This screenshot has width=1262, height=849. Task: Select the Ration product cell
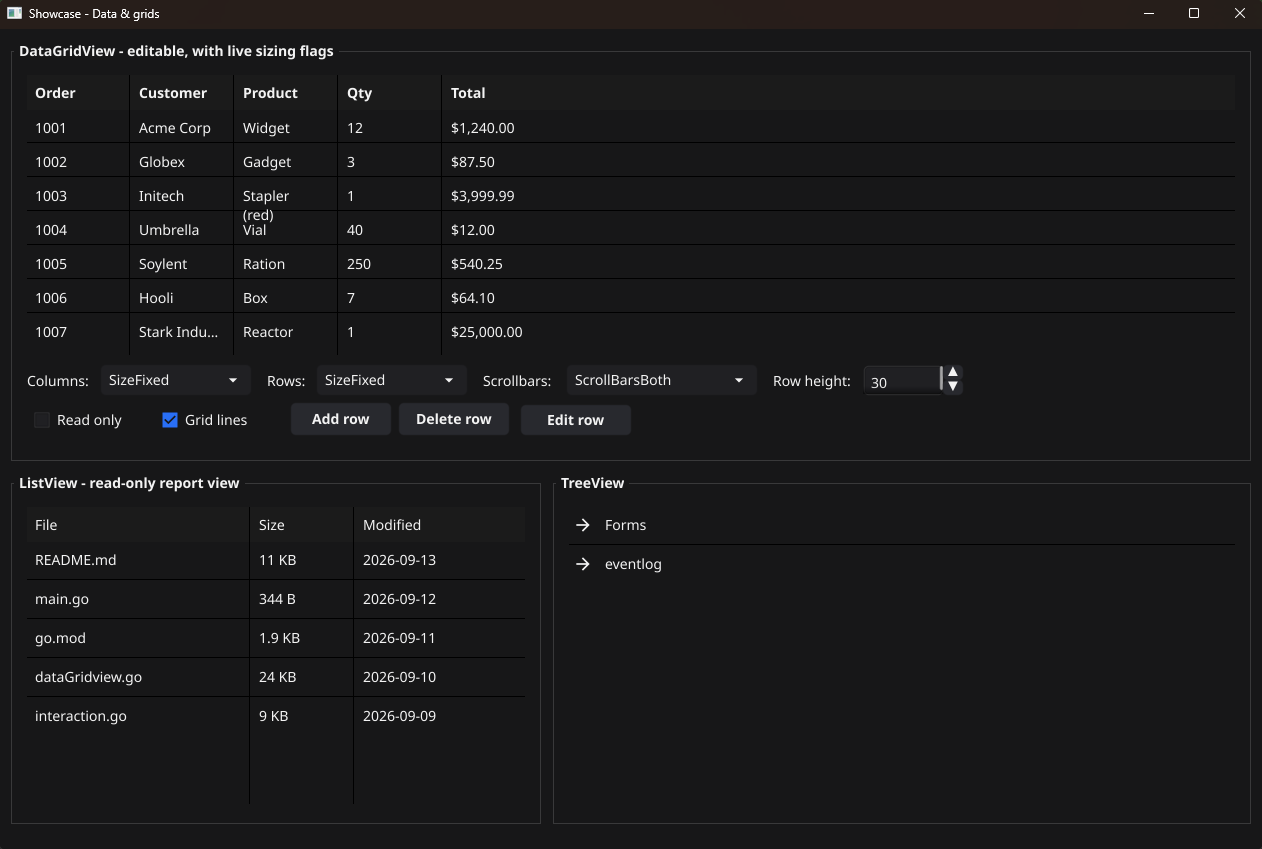pos(286,264)
